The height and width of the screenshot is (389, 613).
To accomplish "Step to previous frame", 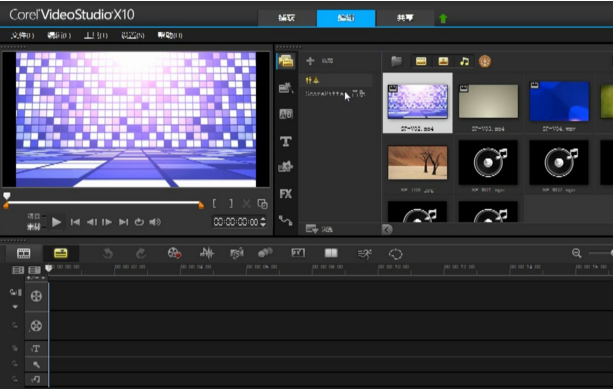I will pos(91,222).
